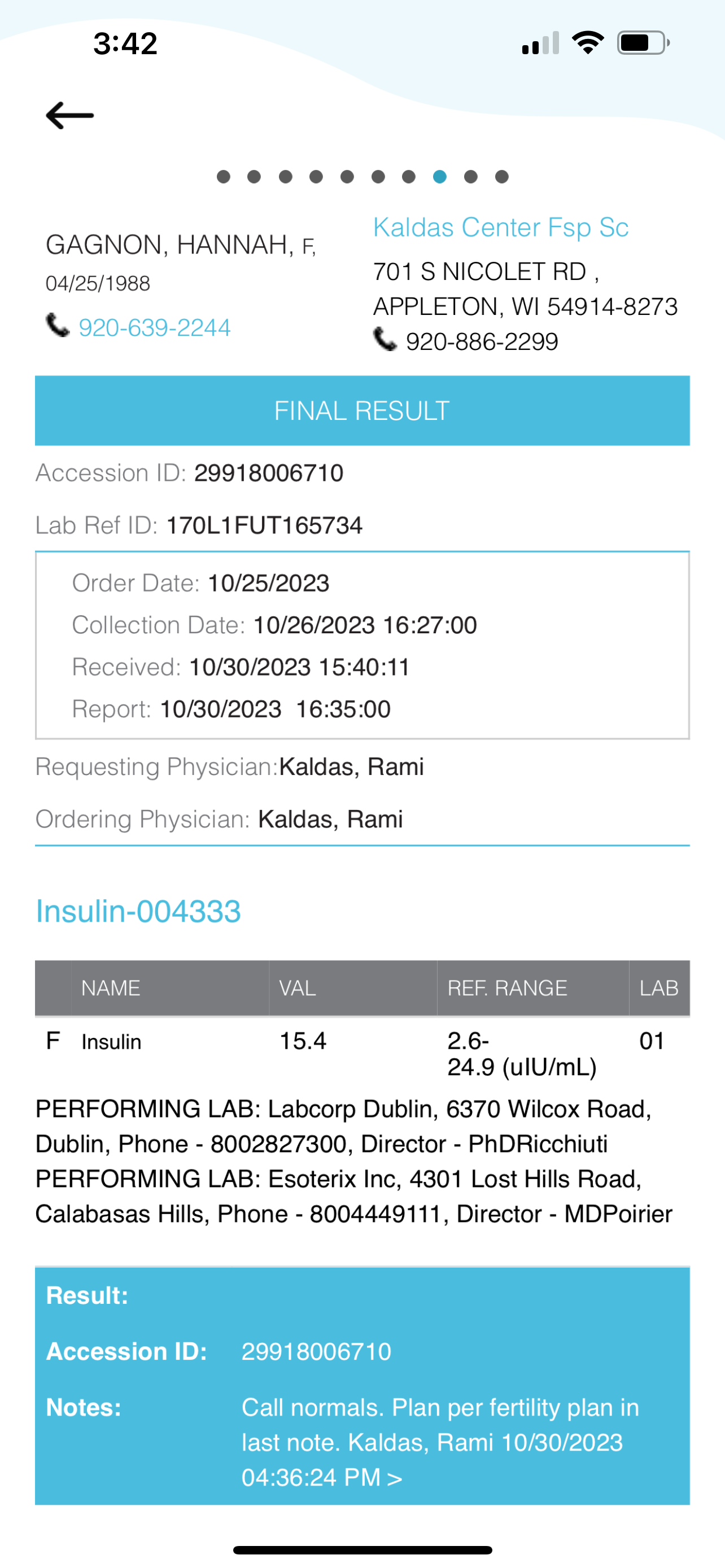
Task: Tap the battery status icon
Action: click(643, 43)
